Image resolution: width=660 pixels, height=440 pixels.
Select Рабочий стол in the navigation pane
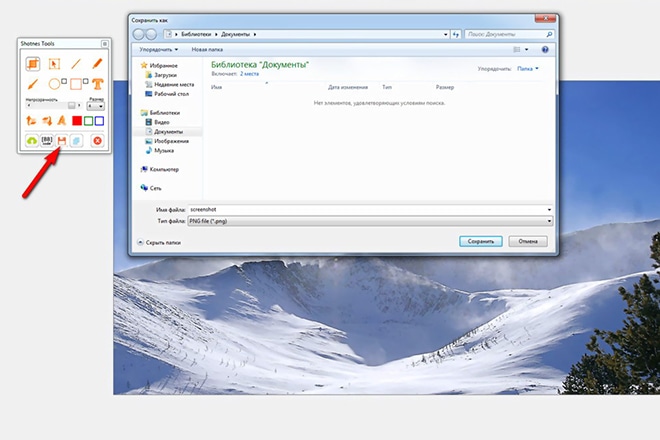click(169, 94)
